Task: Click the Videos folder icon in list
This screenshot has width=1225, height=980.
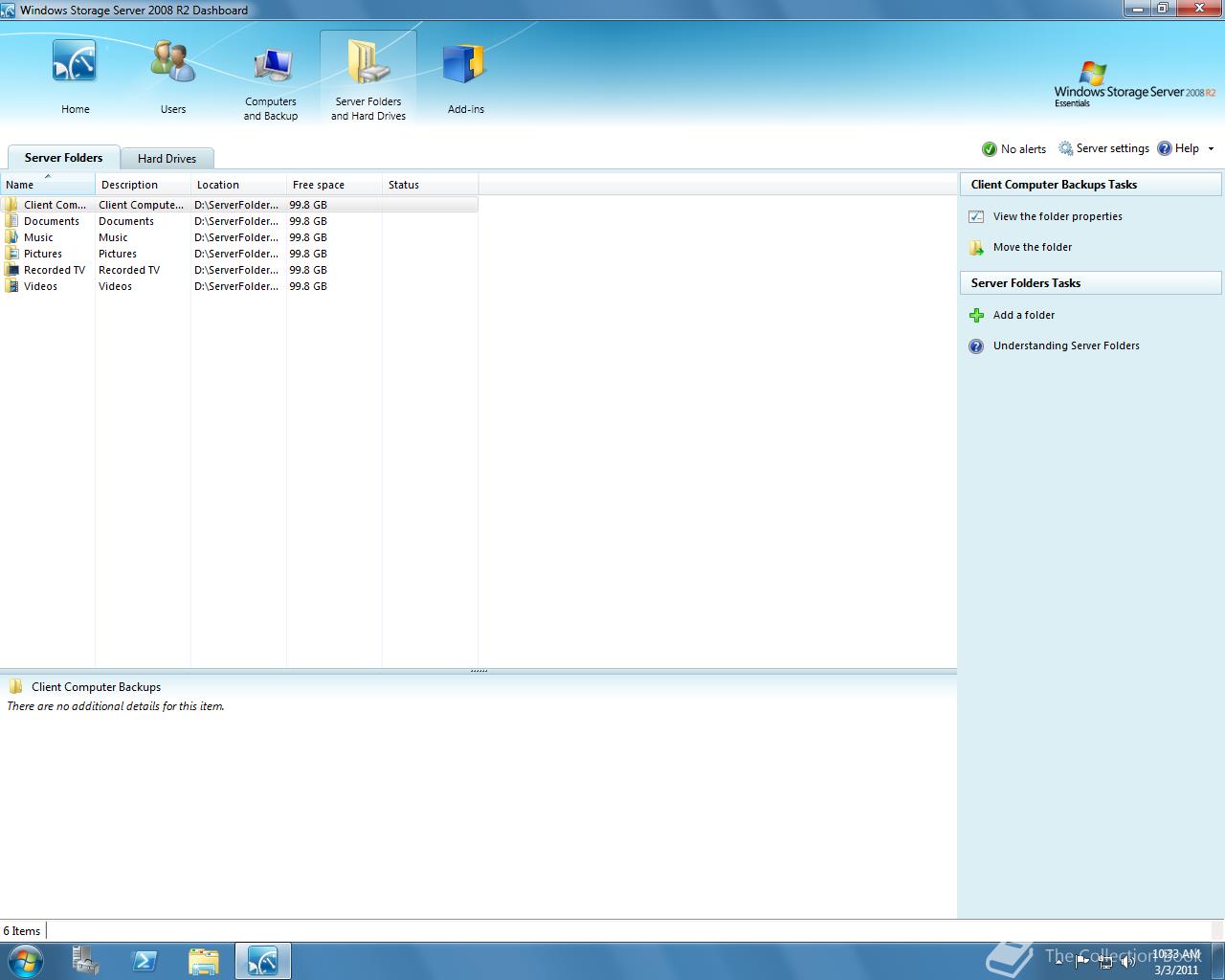Action: (x=11, y=286)
